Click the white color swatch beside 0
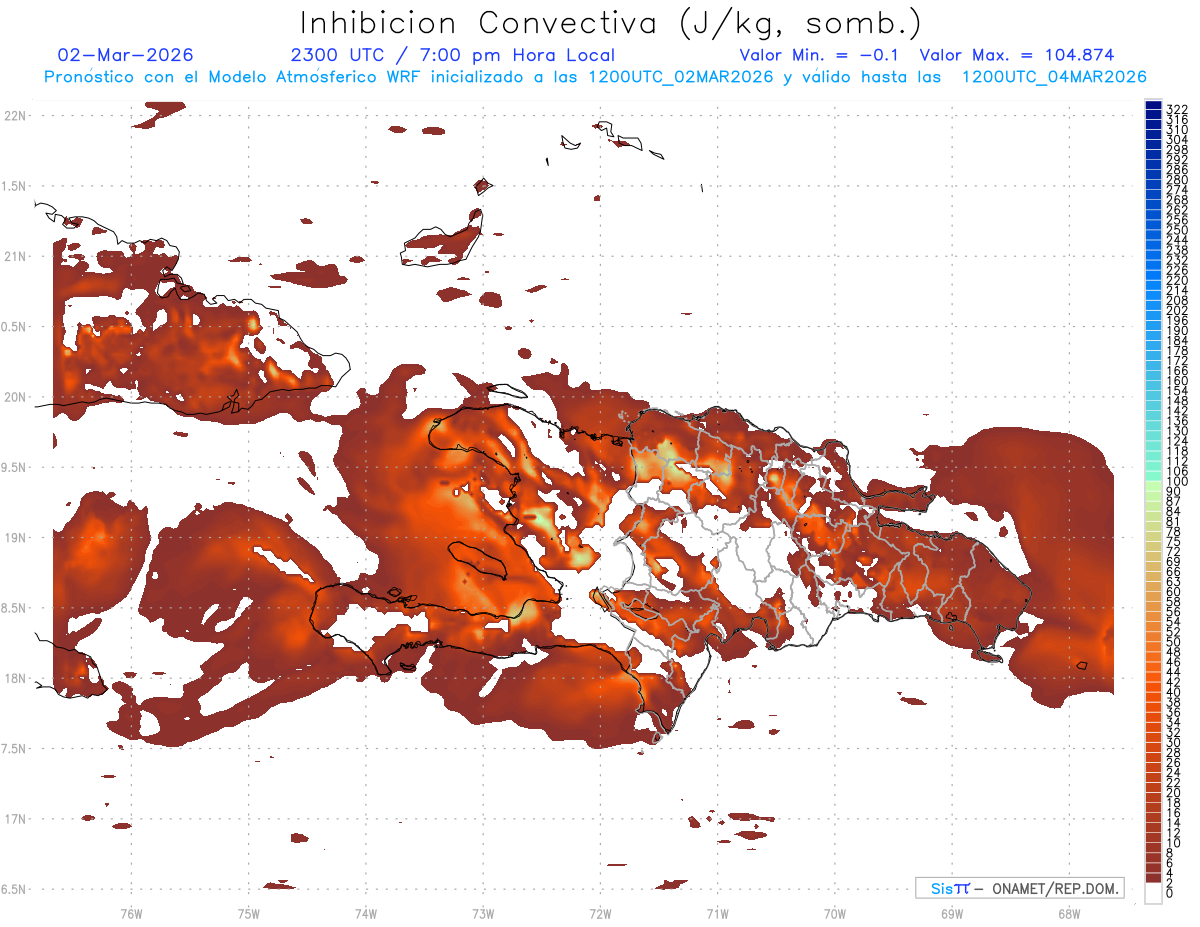 (x=1153, y=894)
